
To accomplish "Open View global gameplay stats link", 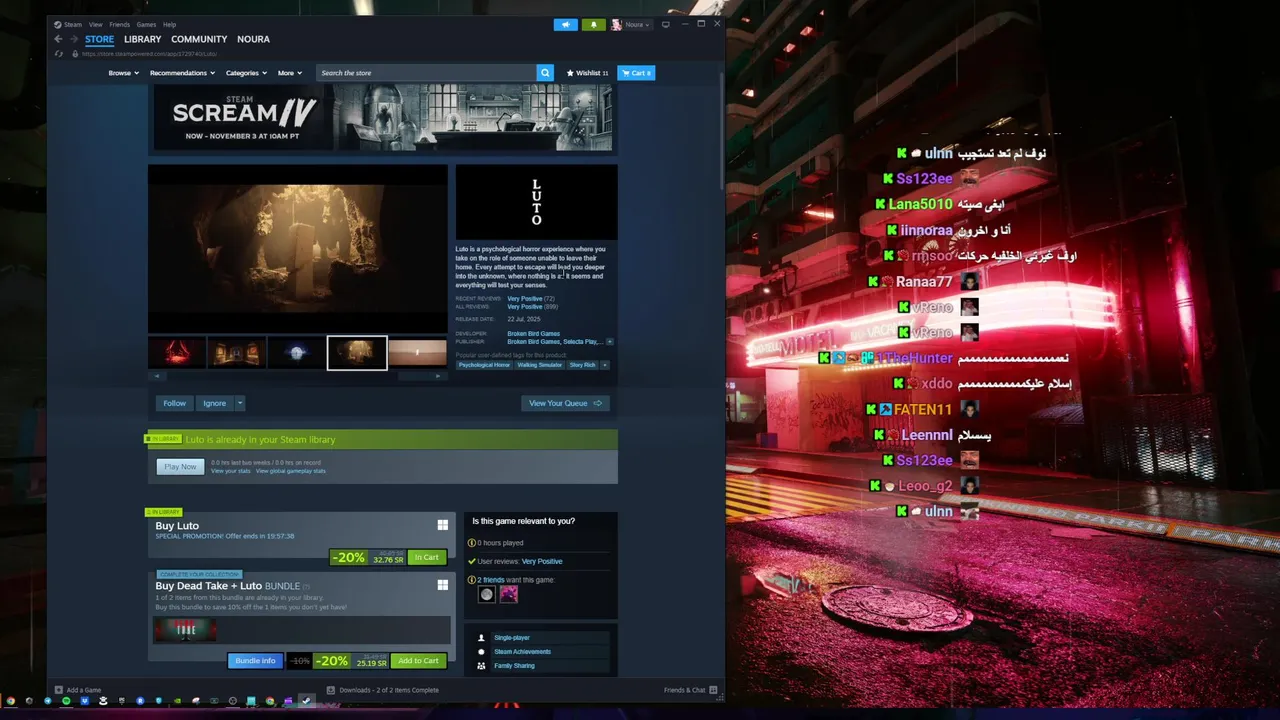I will point(291,471).
